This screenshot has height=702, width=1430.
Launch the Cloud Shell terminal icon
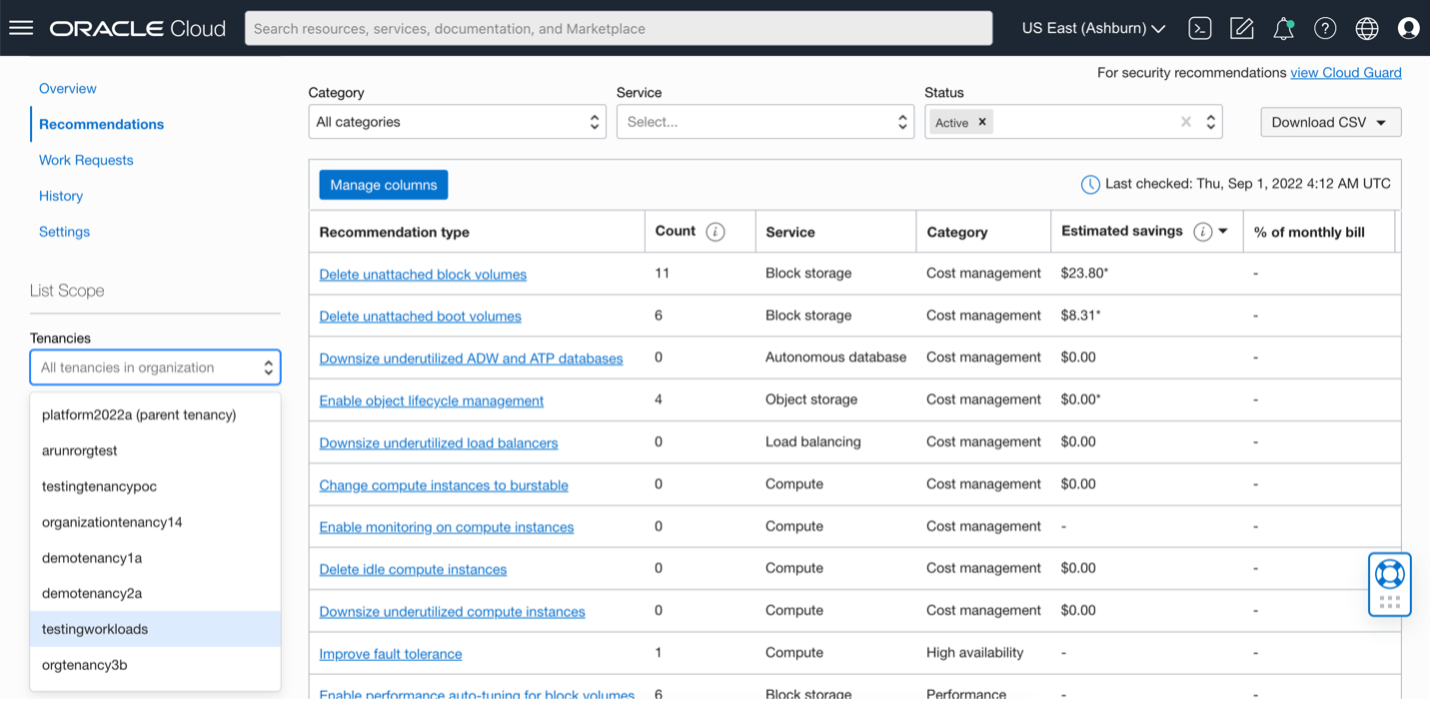(1199, 28)
